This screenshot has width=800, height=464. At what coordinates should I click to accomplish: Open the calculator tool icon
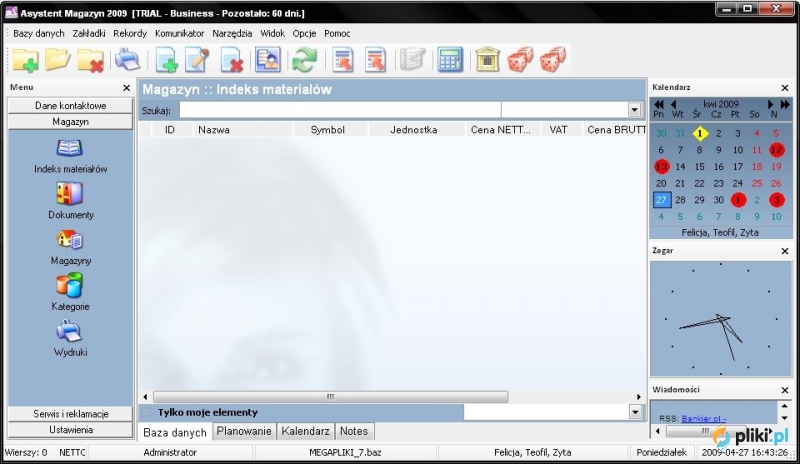coord(449,60)
